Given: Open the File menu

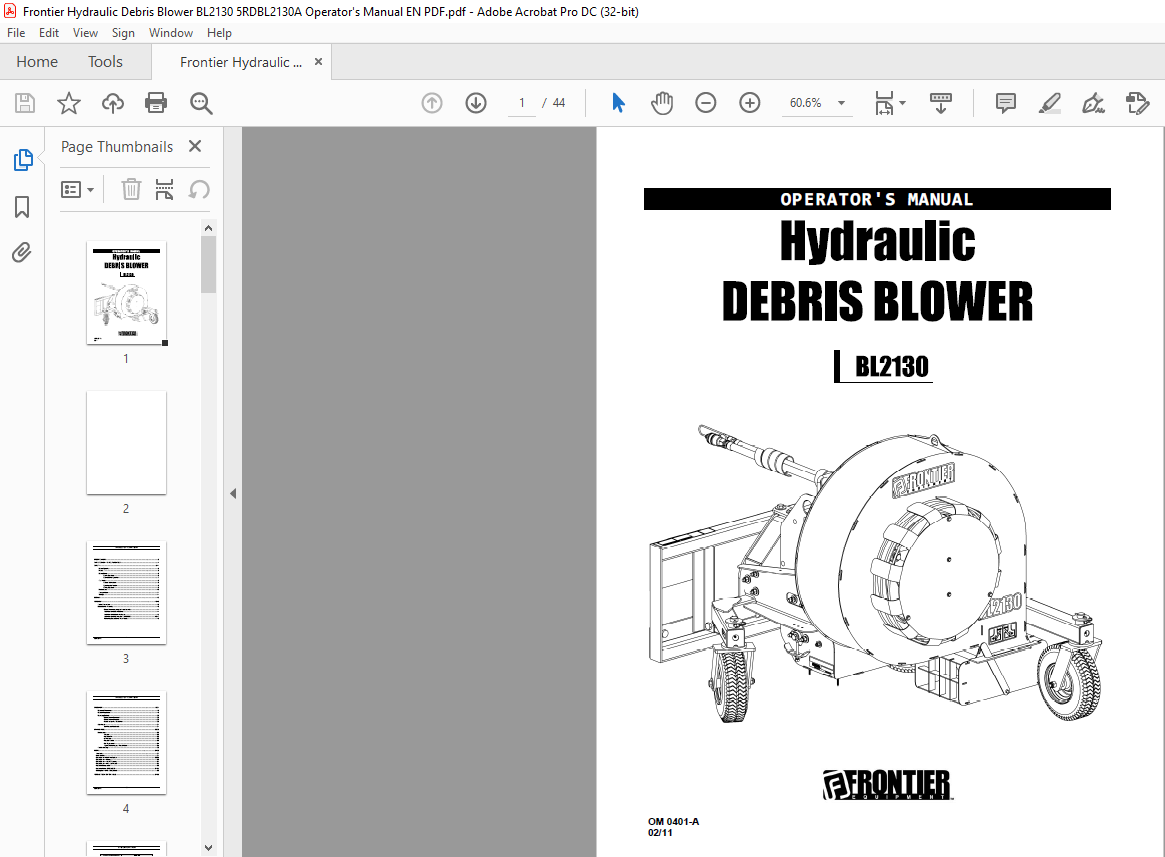Looking at the screenshot, I should (16, 33).
